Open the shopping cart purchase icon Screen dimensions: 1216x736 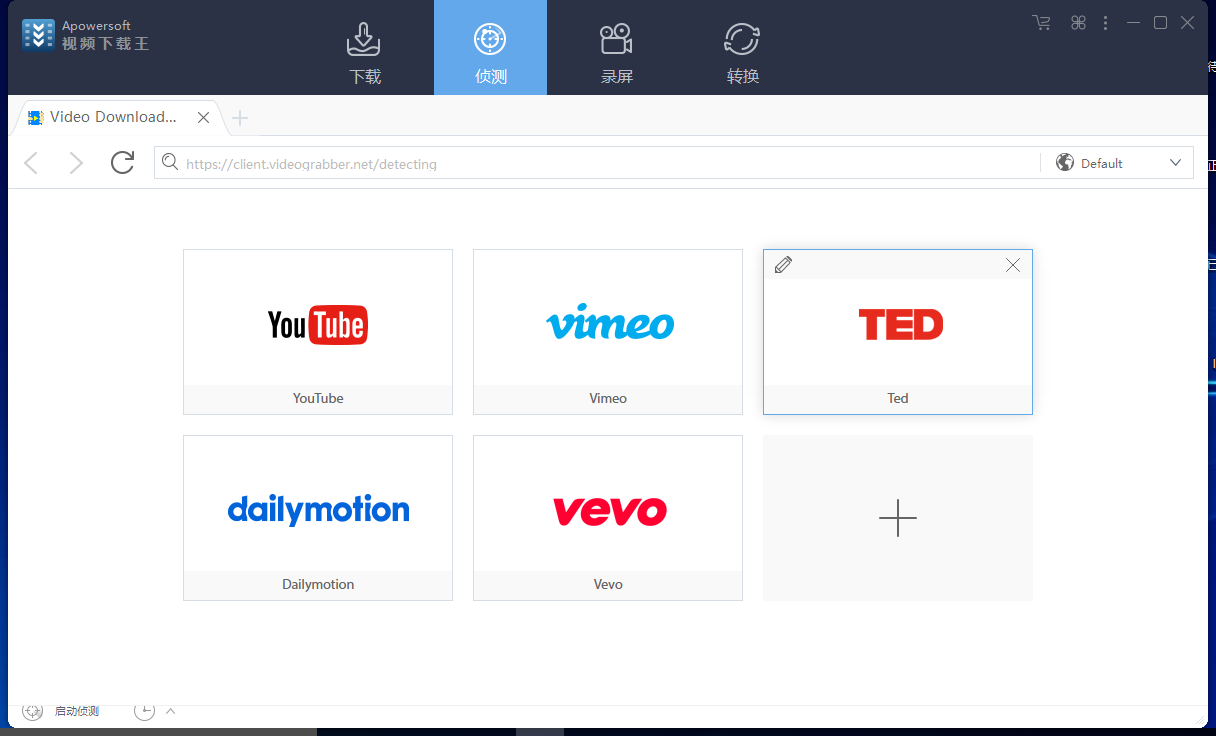click(x=1042, y=23)
